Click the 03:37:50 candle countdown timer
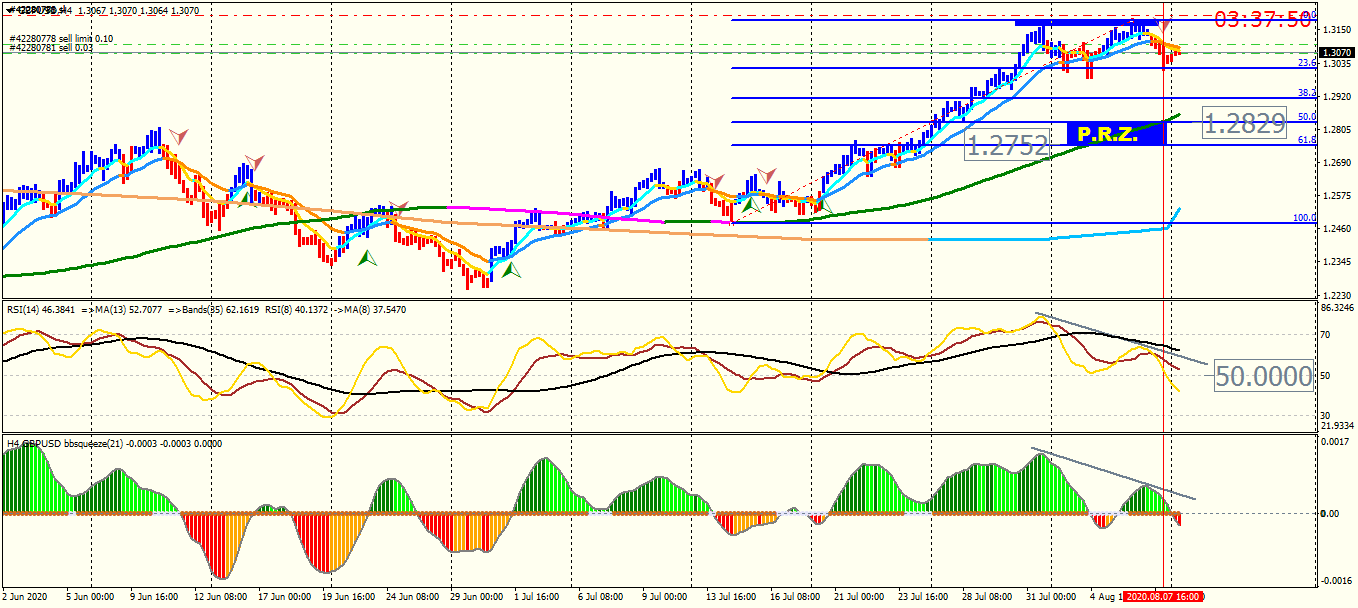 point(1263,19)
